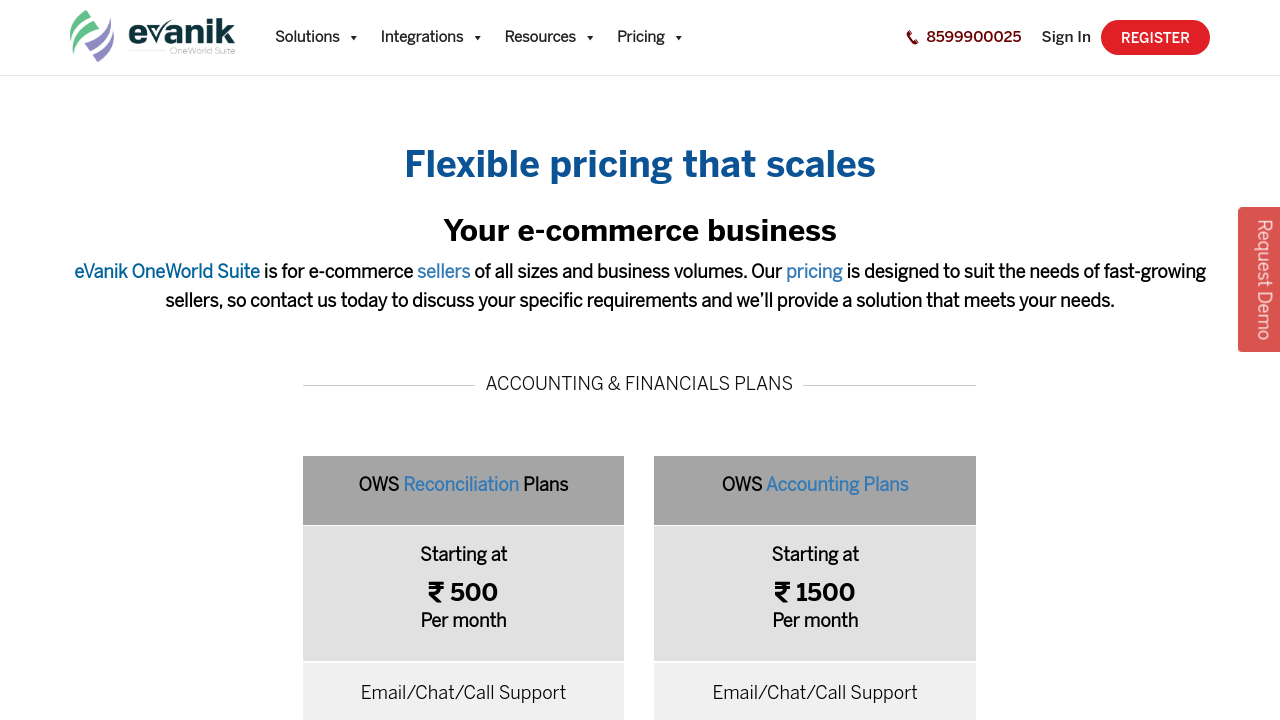Click the 'sellers' hyperlink in description
The height and width of the screenshot is (720, 1280).
(x=443, y=272)
